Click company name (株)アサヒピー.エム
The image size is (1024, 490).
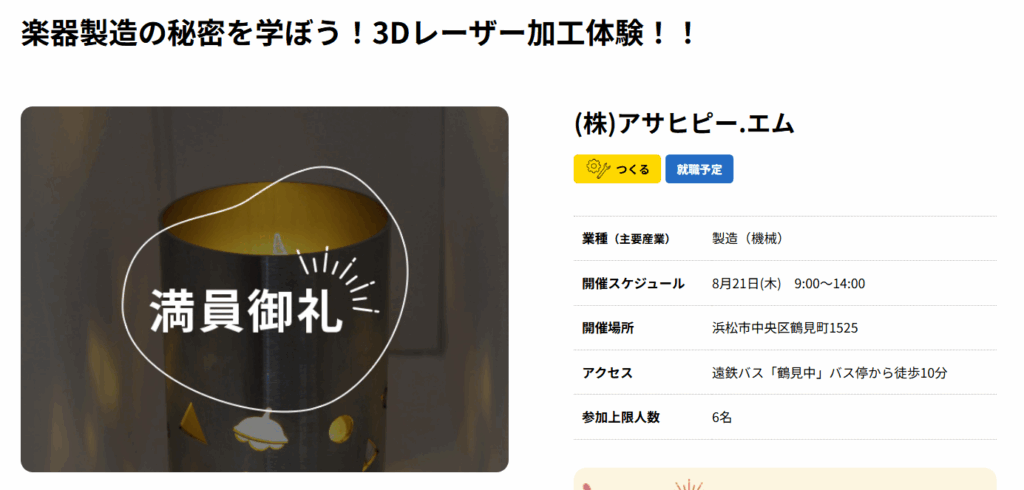click(x=684, y=123)
